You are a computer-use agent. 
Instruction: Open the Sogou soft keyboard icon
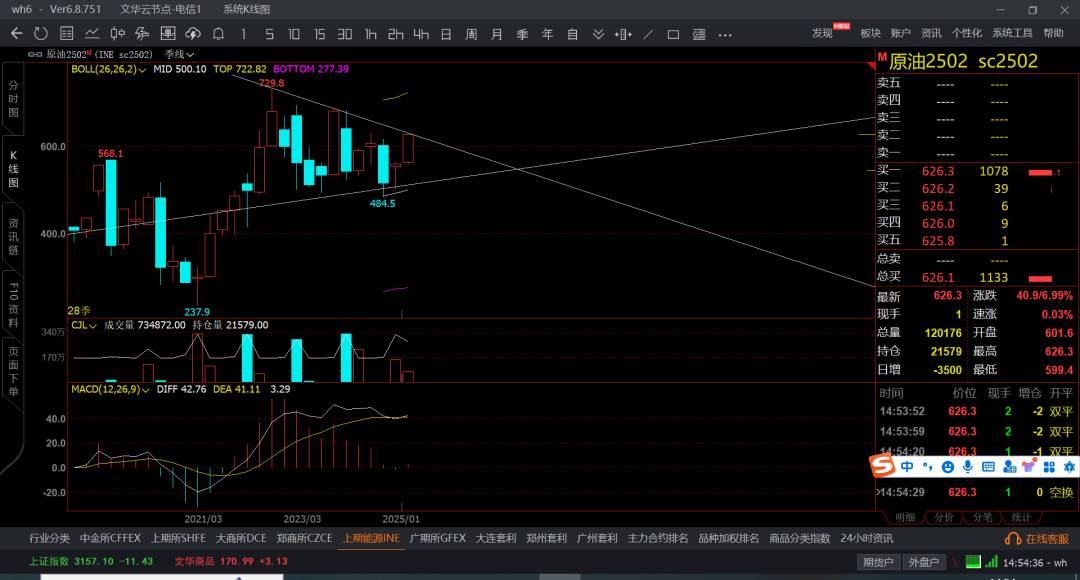(988, 467)
